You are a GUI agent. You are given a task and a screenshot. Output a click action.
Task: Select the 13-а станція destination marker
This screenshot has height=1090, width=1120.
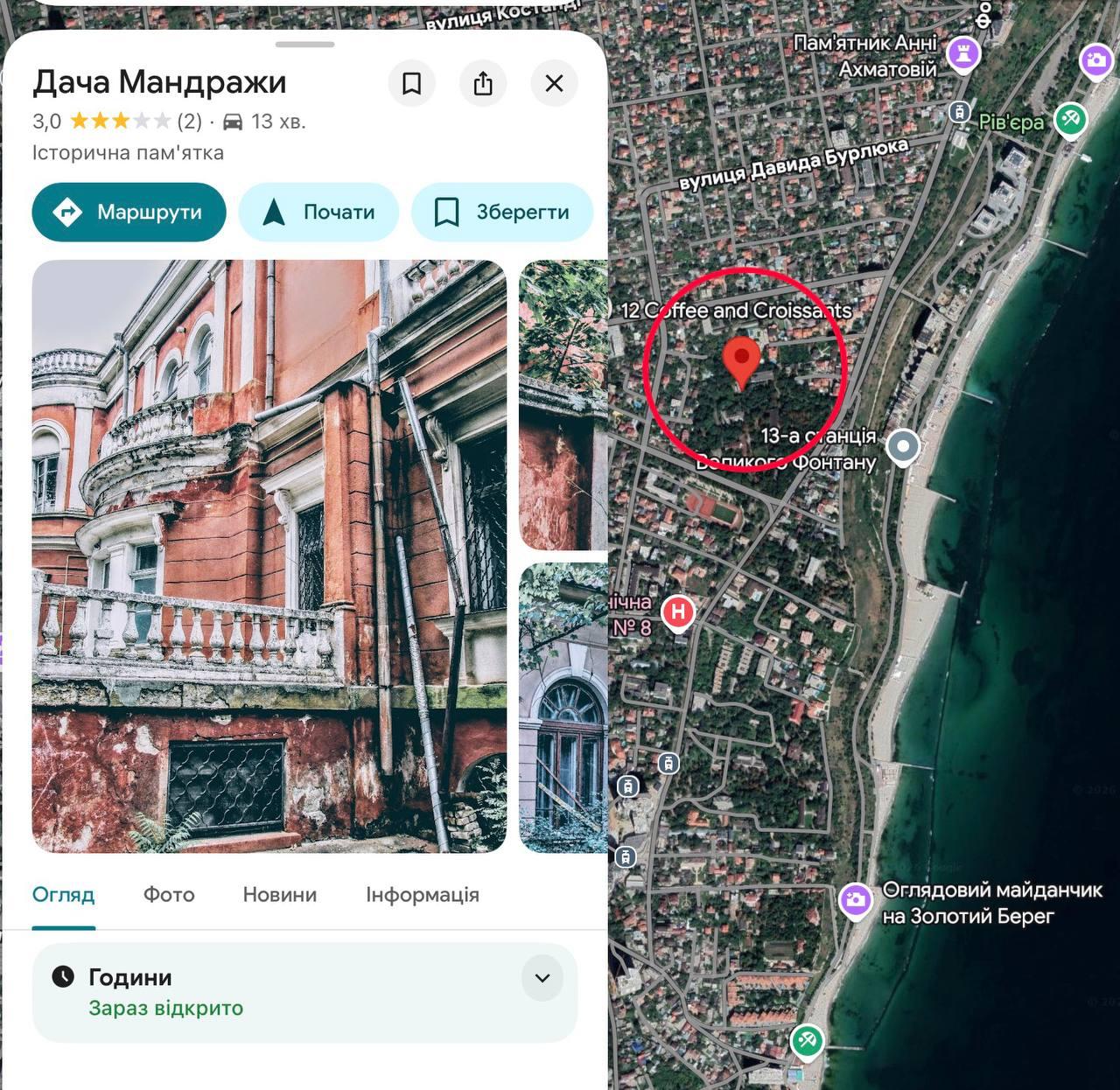[x=903, y=446]
